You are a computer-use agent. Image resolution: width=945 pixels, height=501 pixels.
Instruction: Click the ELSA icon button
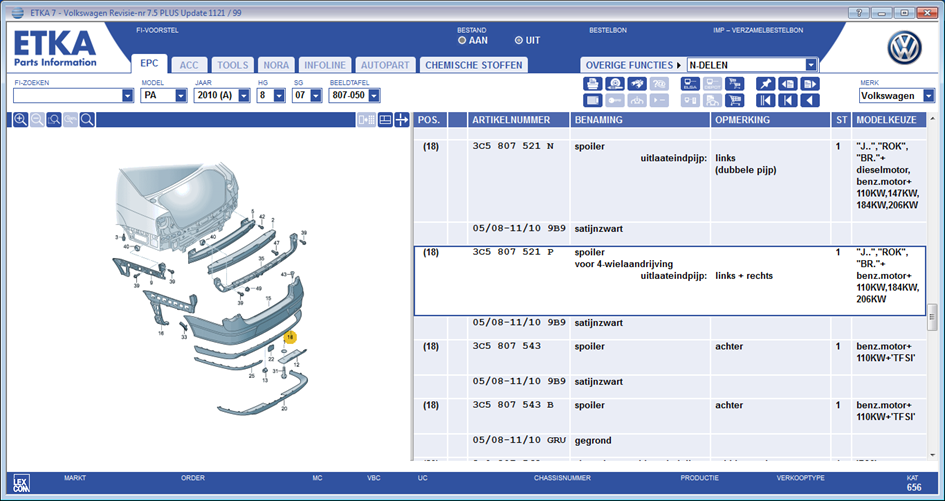pyautogui.click(x=690, y=84)
